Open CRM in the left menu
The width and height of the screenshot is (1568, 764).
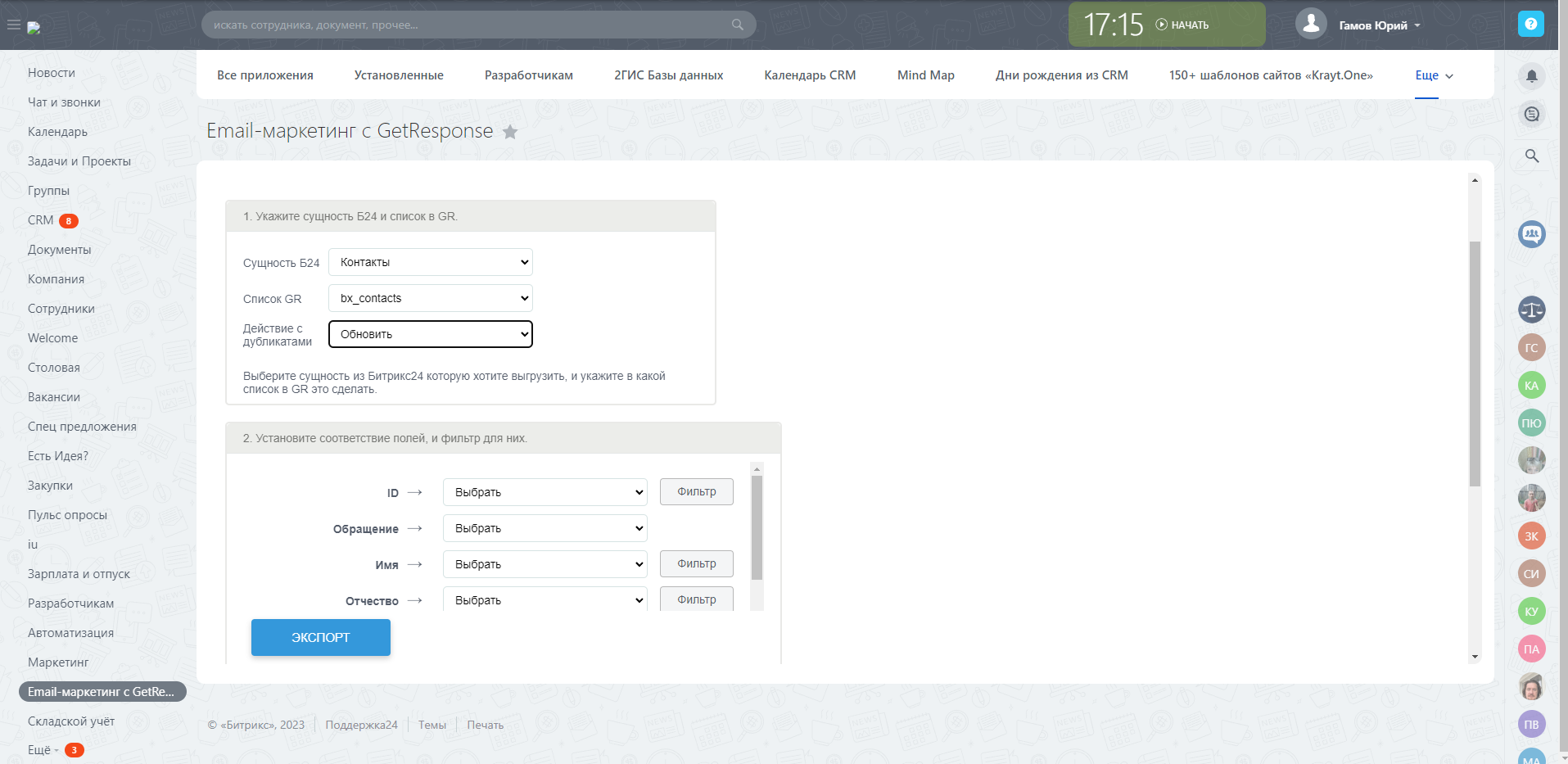click(x=40, y=220)
